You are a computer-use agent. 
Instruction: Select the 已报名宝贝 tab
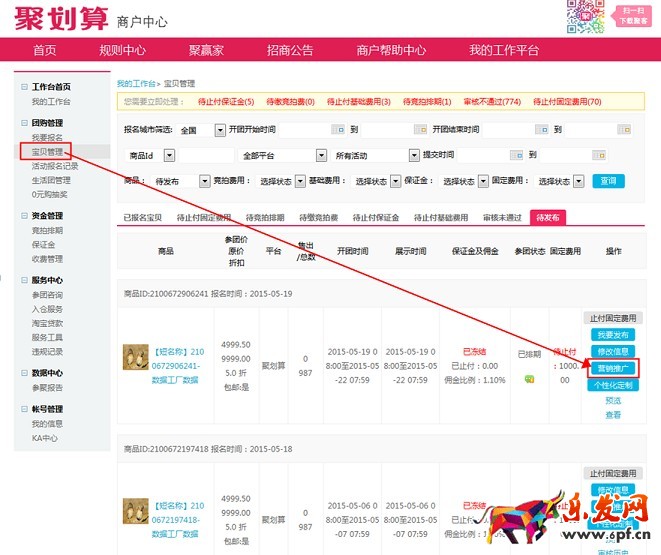(x=144, y=217)
